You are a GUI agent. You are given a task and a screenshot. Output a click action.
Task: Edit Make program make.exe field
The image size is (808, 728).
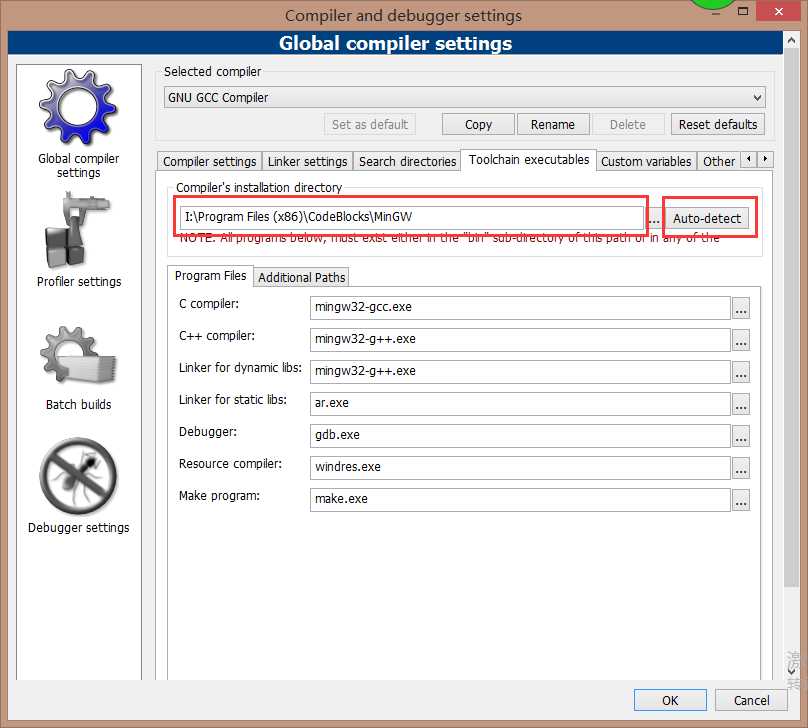coord(520,499)
